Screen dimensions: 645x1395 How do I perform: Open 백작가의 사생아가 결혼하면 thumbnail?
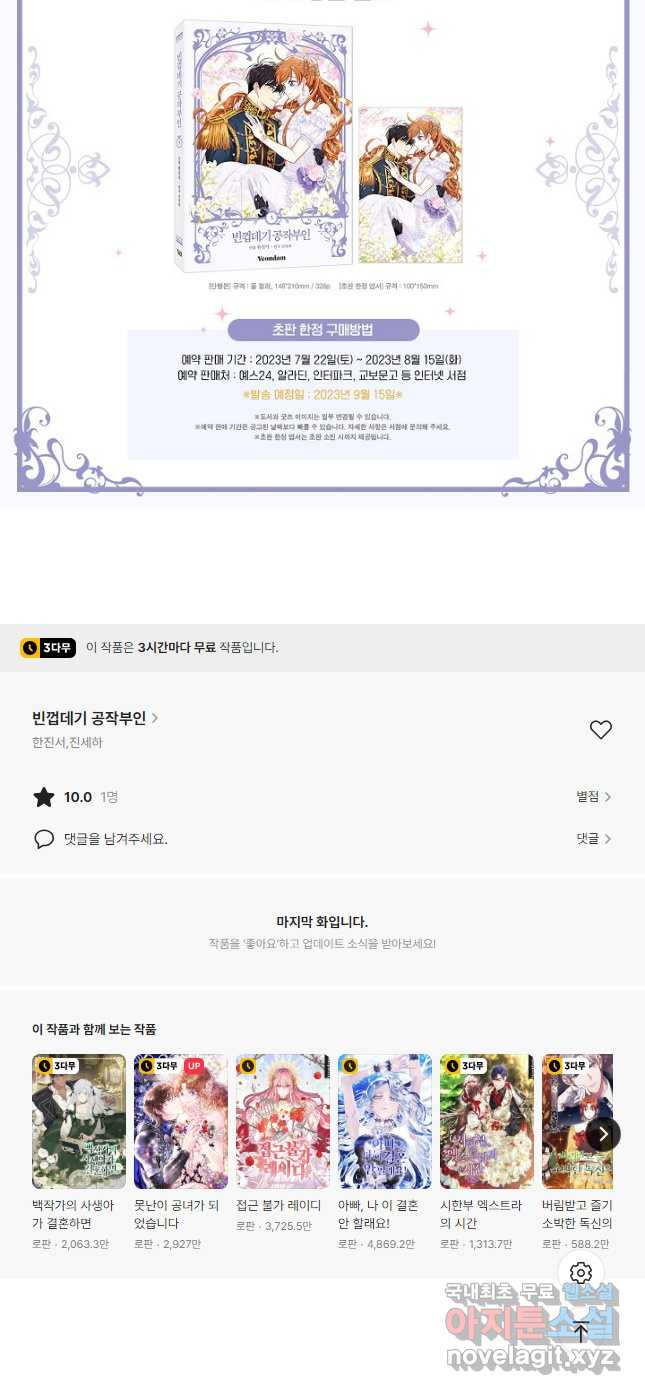pos(79,1121)
